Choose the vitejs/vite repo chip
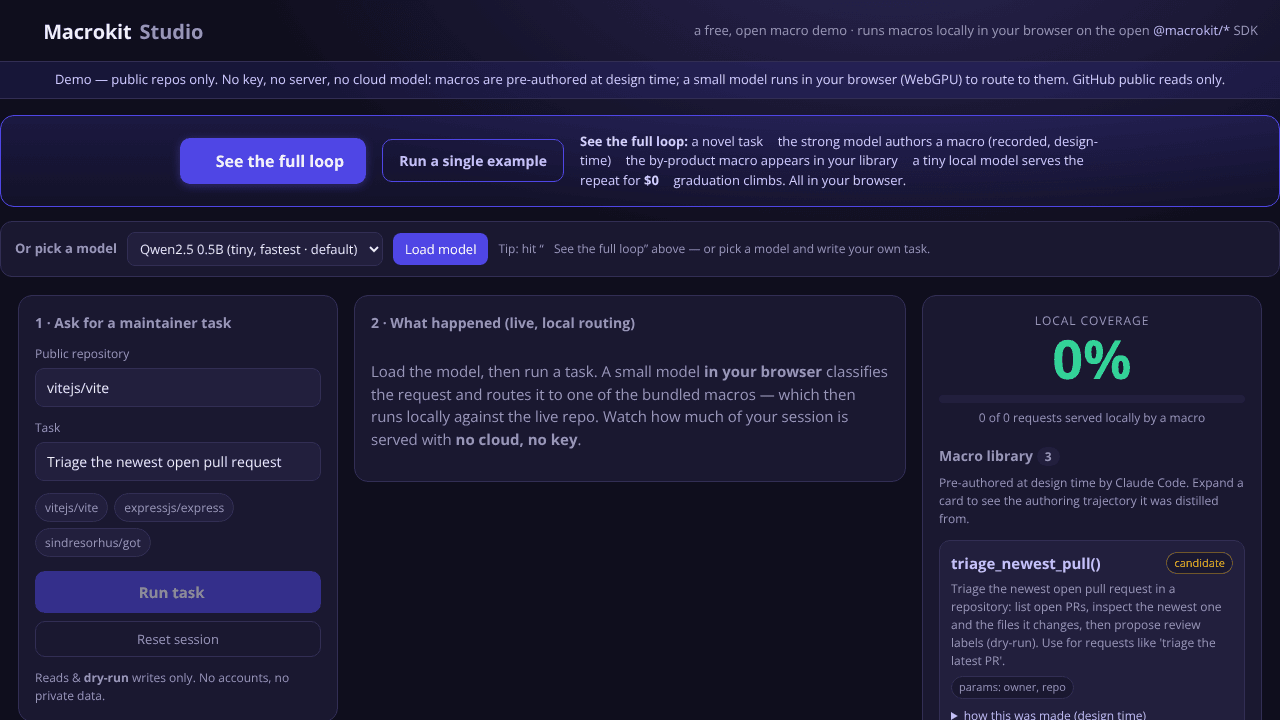1280x720 pixels. 72,508
